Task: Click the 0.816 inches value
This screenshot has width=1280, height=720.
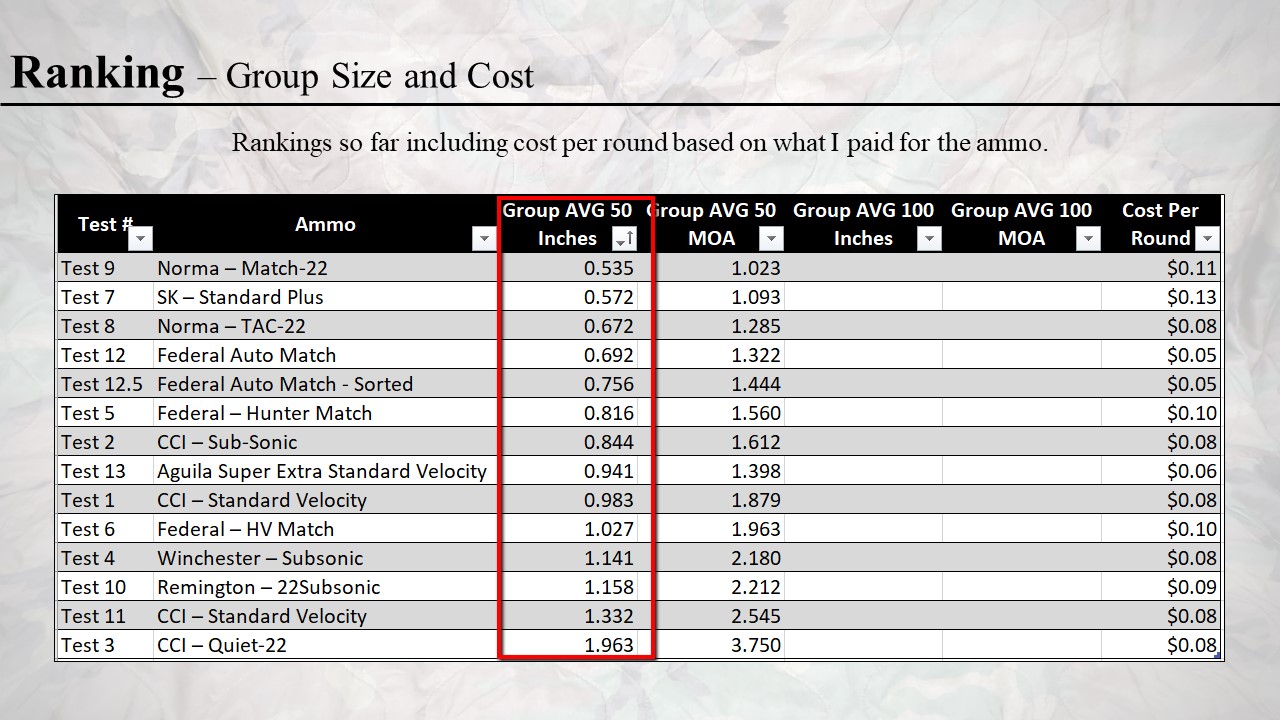Action: pos(609,413)
